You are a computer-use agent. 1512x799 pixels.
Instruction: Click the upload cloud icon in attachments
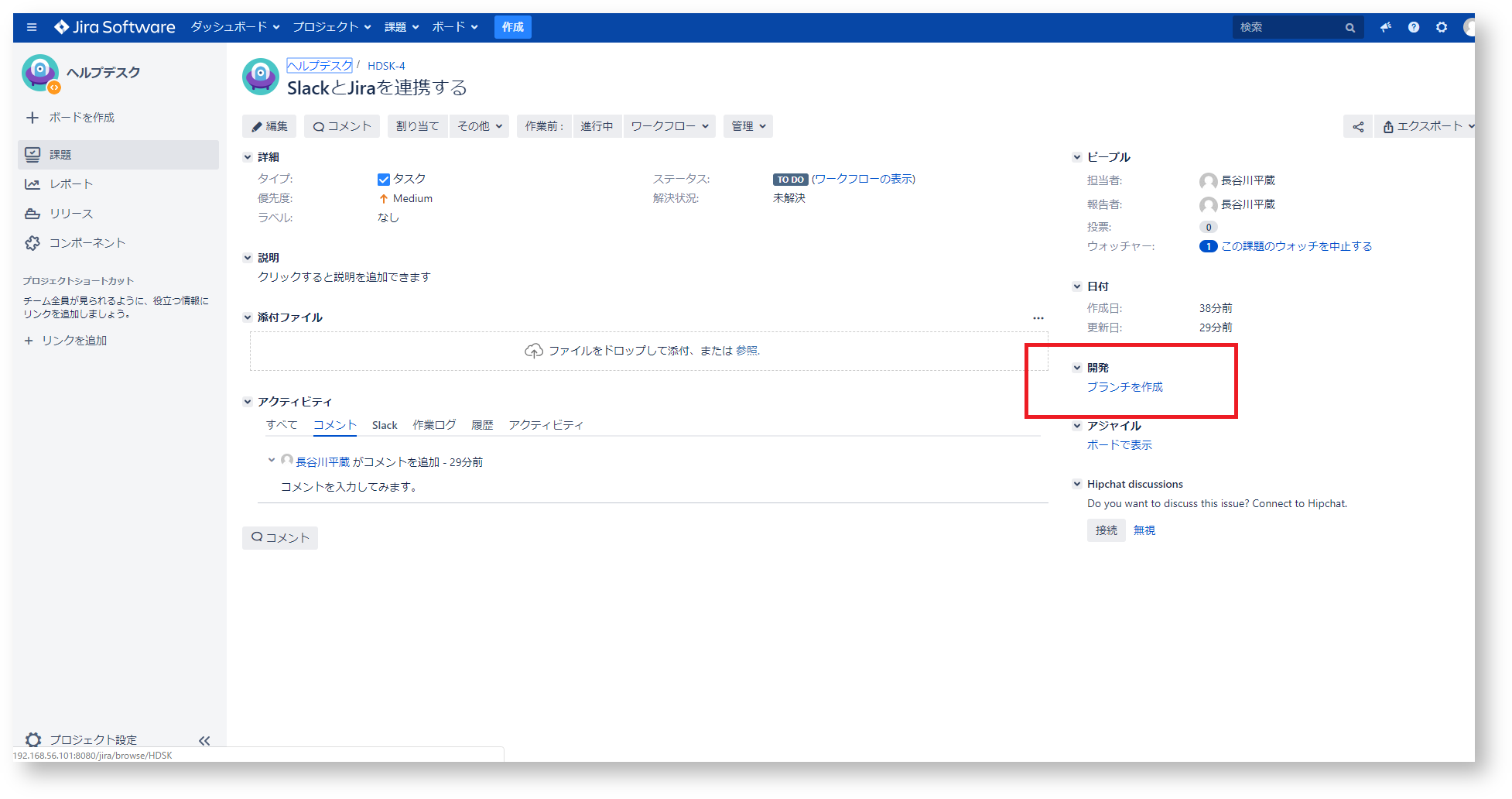tap(534, 351)
